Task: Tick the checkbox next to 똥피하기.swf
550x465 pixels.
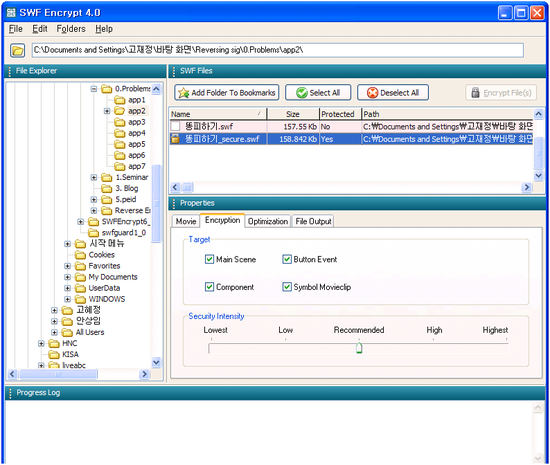Action: tap(175, 126)
